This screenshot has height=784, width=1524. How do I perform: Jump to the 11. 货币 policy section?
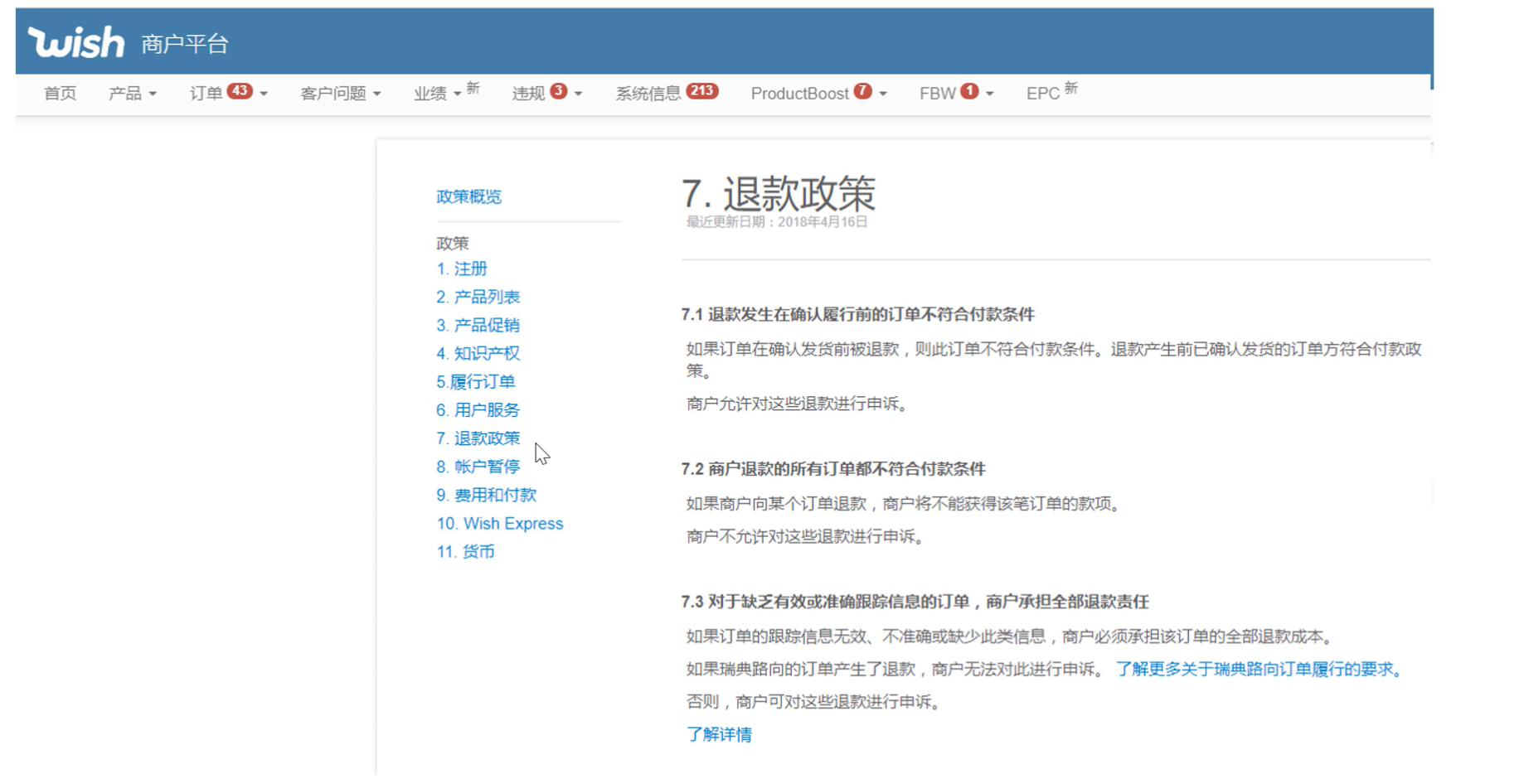click(465, 552)
